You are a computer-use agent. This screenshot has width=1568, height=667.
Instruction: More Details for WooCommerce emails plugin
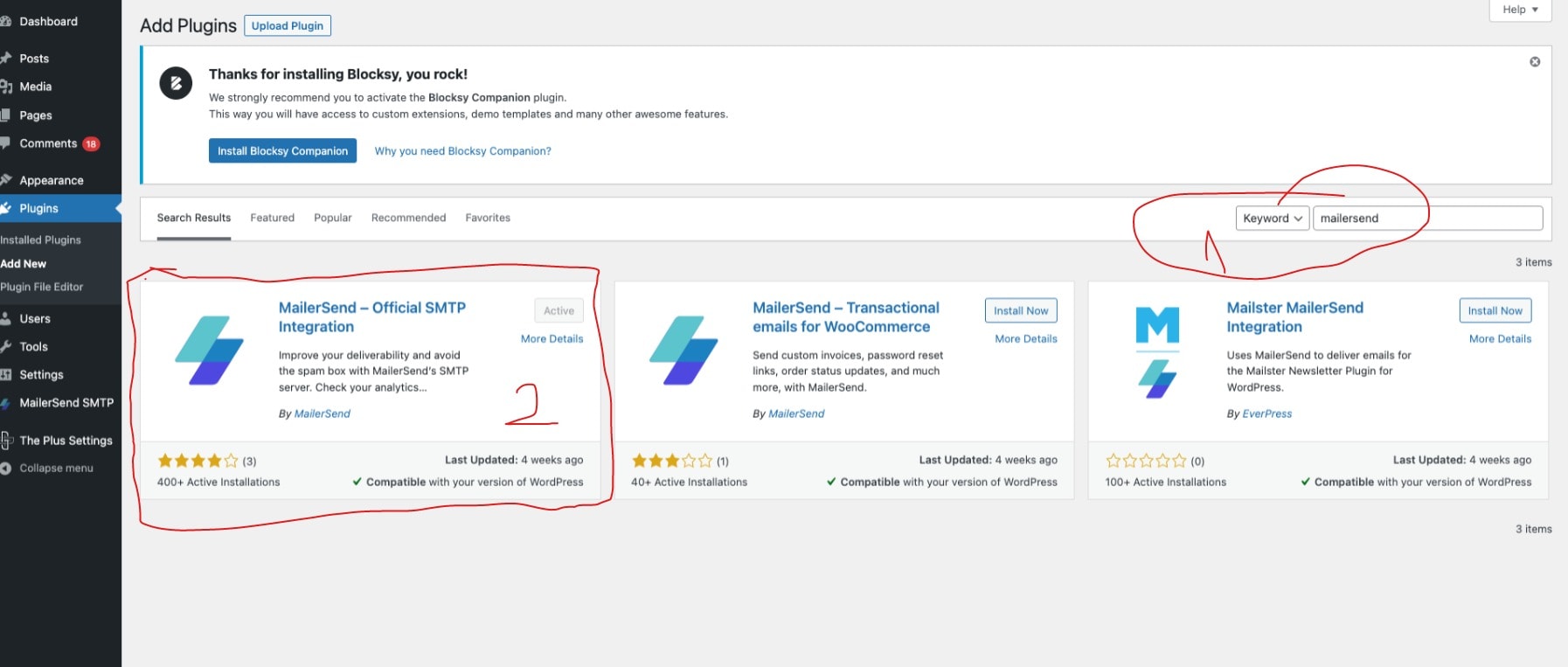[x=1026, y=339]
